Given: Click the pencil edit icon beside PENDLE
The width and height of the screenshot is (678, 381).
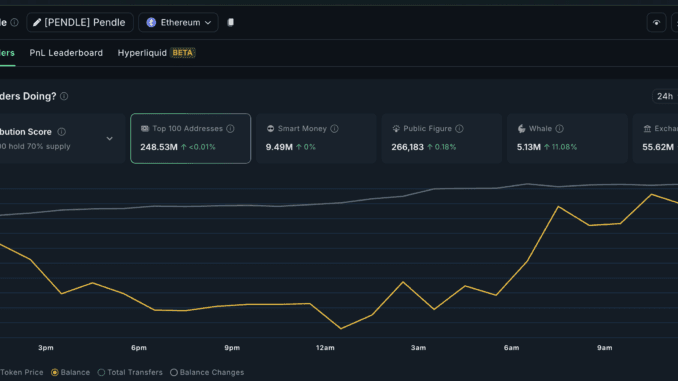Looking at the screenshot, I should [37, 22].
